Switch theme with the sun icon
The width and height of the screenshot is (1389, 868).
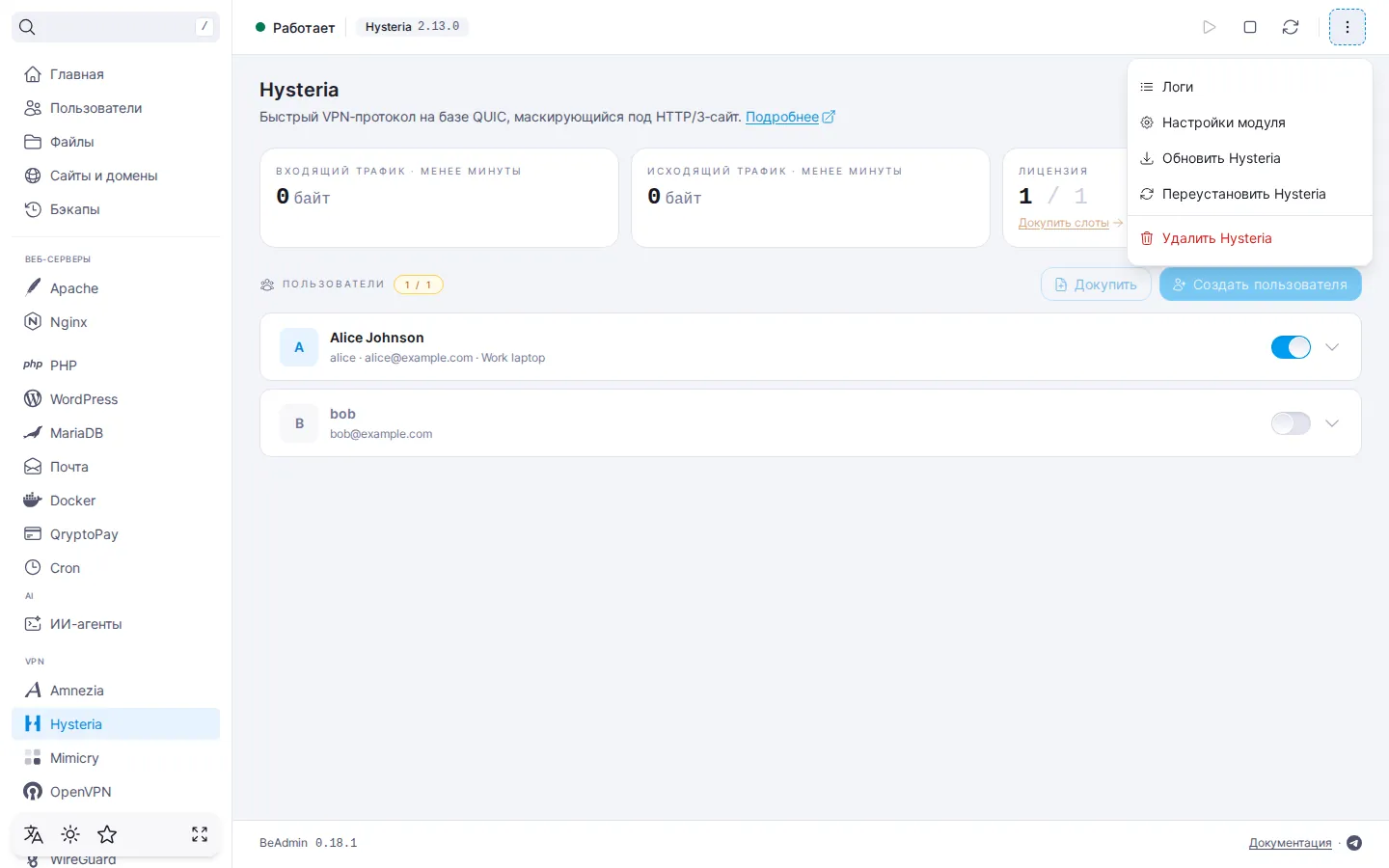point(70,834)
